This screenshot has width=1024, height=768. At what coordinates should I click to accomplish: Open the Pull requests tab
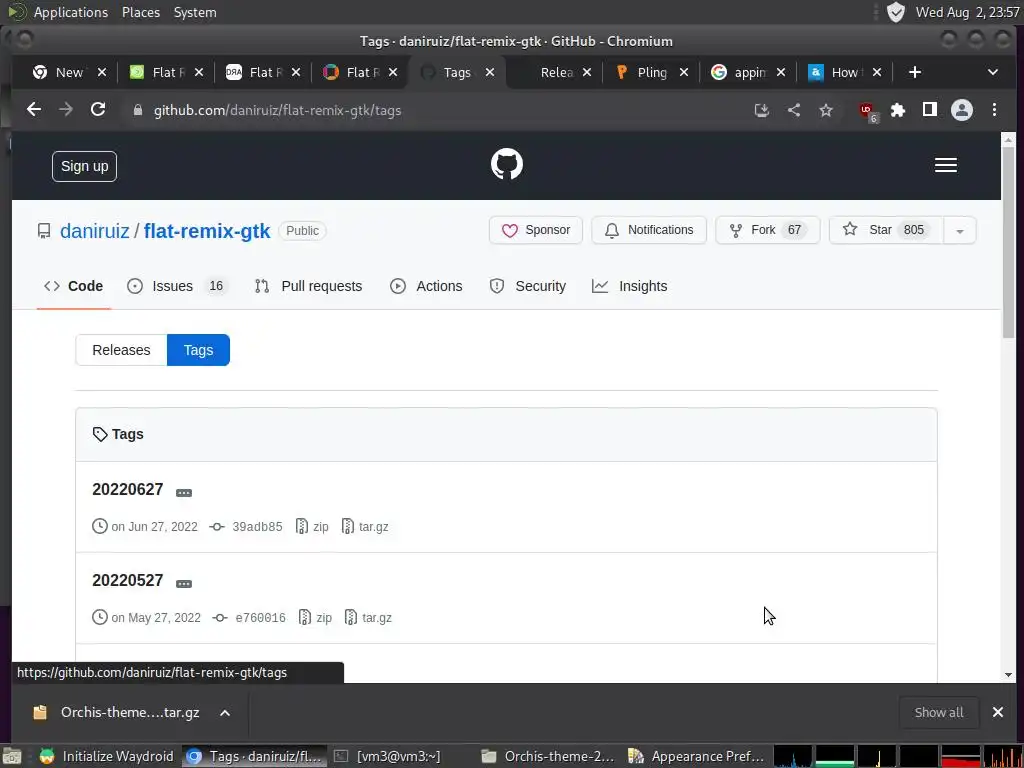click(308, 286)
